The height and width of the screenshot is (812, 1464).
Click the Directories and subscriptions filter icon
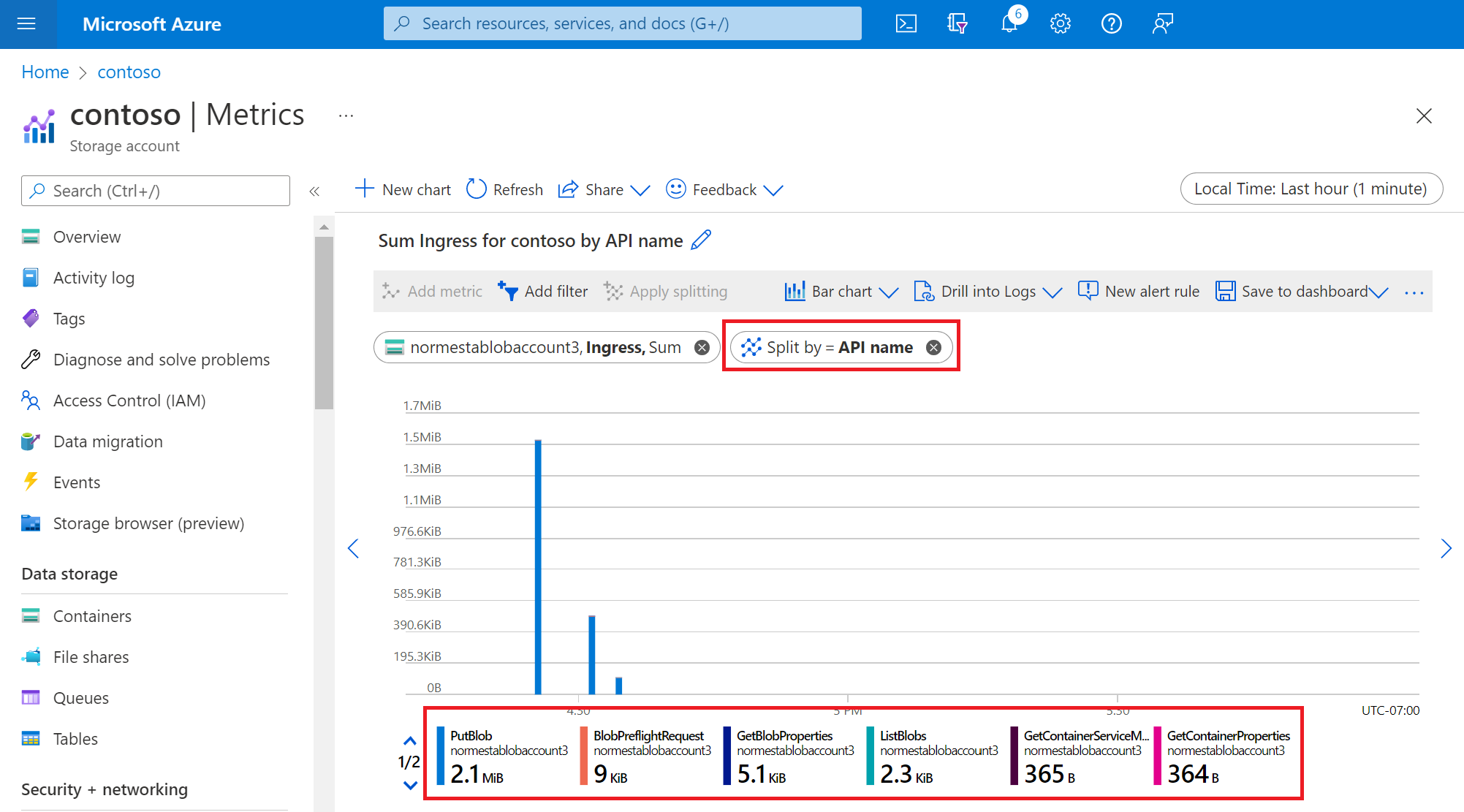(957, 23)
